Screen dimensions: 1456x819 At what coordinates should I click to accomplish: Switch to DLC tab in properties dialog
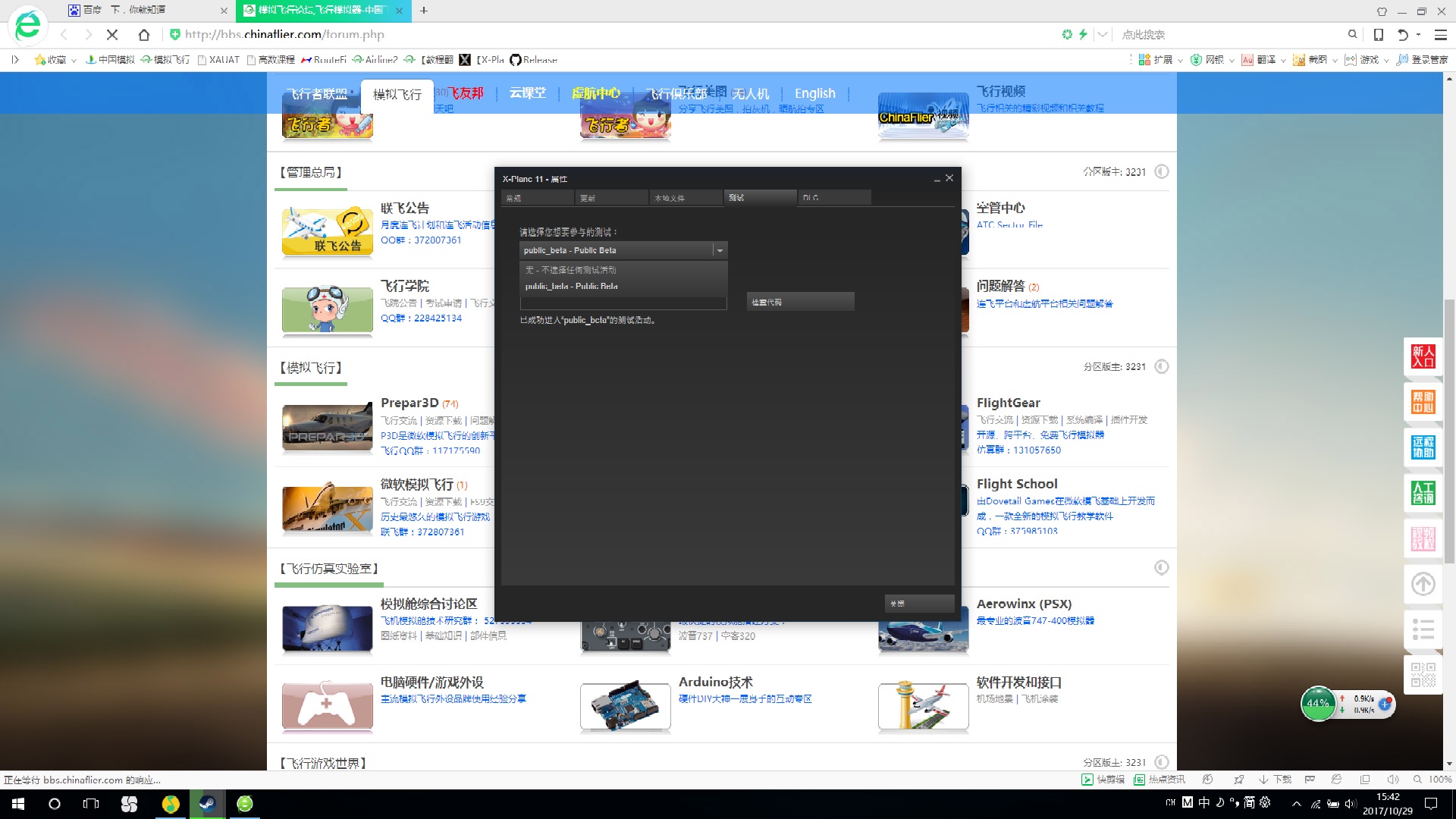(834, 198)
